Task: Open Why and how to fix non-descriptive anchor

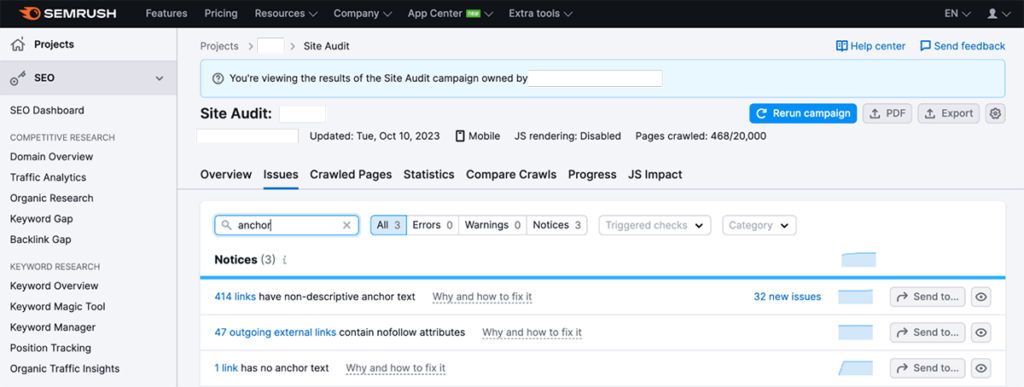Action: [x=482, y=297]
